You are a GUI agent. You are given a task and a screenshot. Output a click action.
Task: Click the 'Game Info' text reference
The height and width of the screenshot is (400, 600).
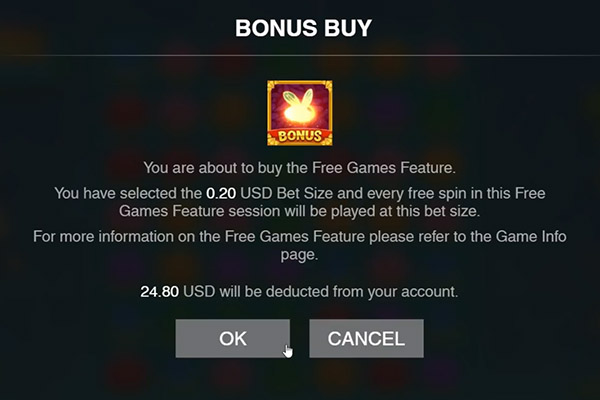(531, 237)
